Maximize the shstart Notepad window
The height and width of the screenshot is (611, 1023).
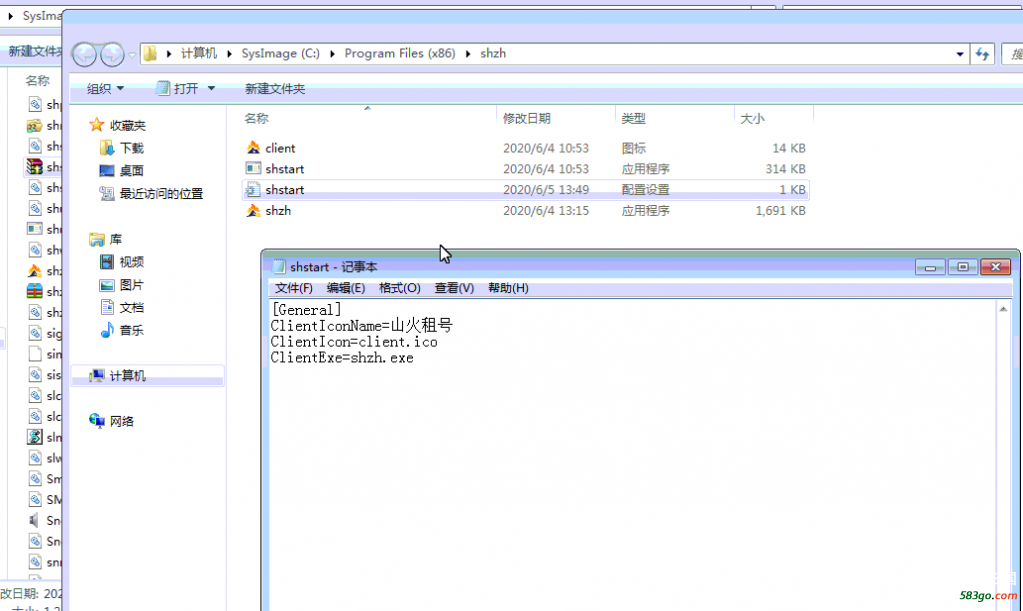pos(962,267)
